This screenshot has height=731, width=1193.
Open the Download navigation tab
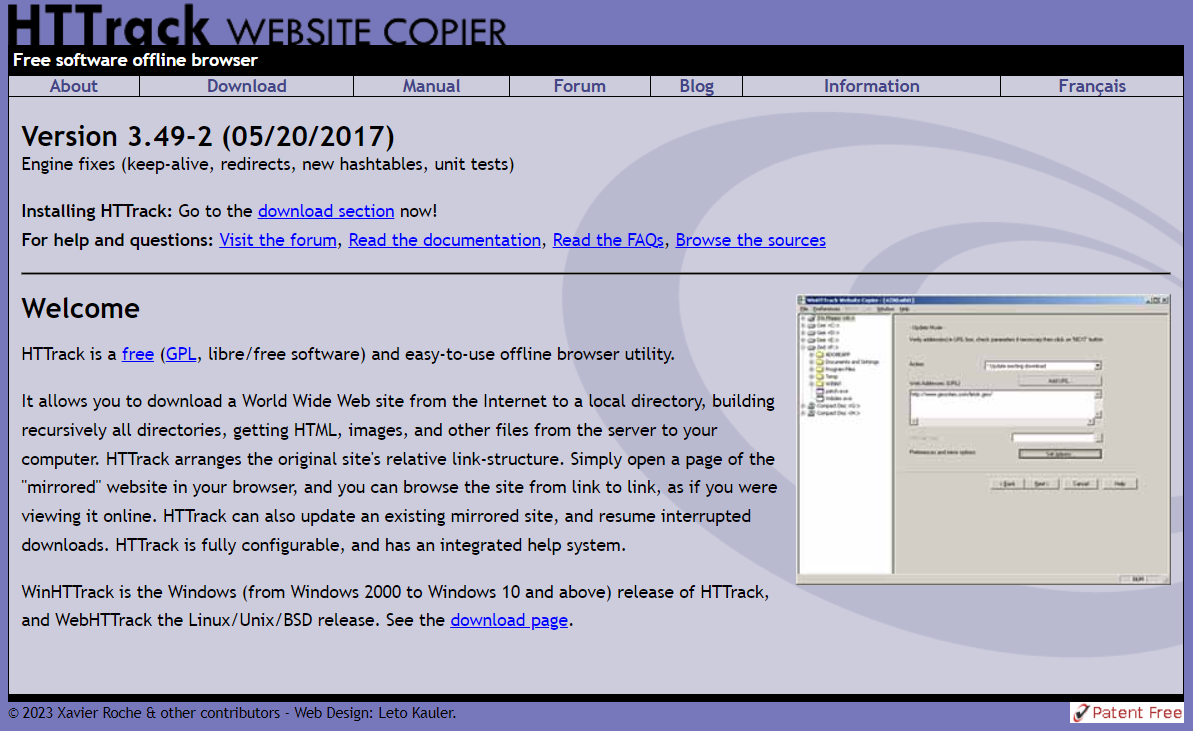pyautogui.click(x=247, y=86)
